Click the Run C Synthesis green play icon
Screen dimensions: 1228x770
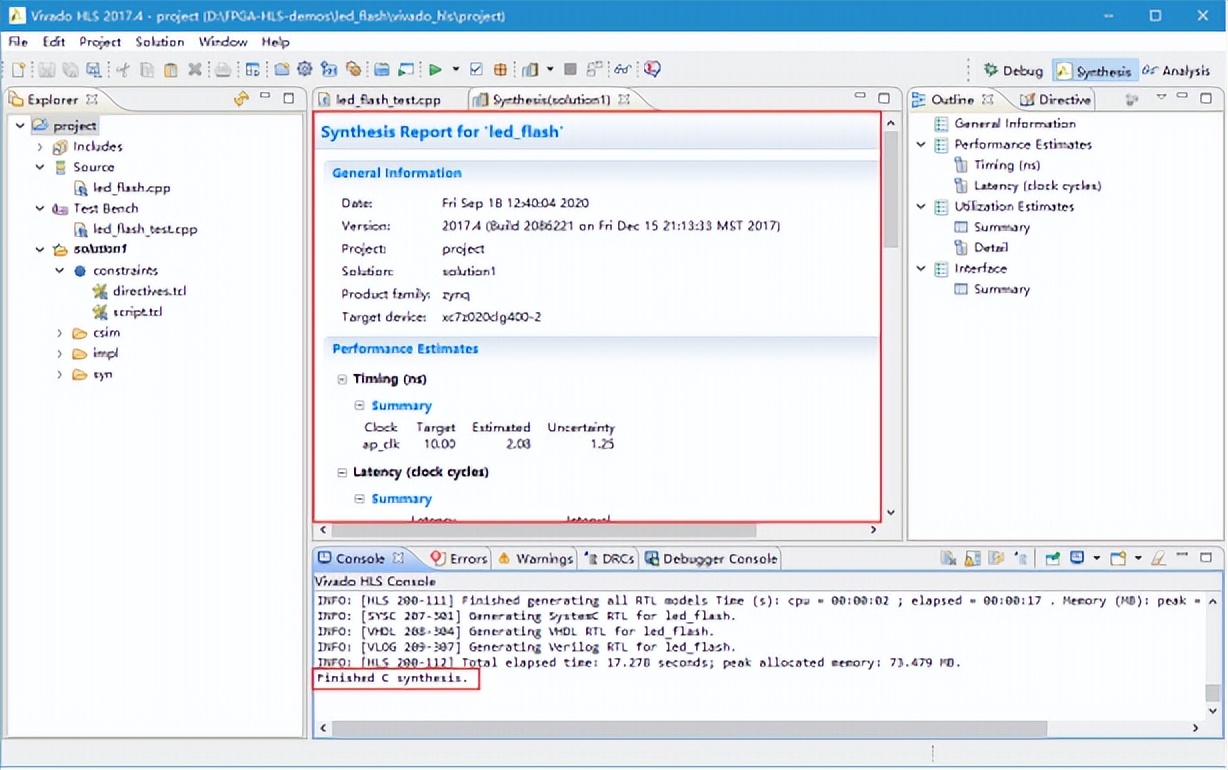(436, 69)
